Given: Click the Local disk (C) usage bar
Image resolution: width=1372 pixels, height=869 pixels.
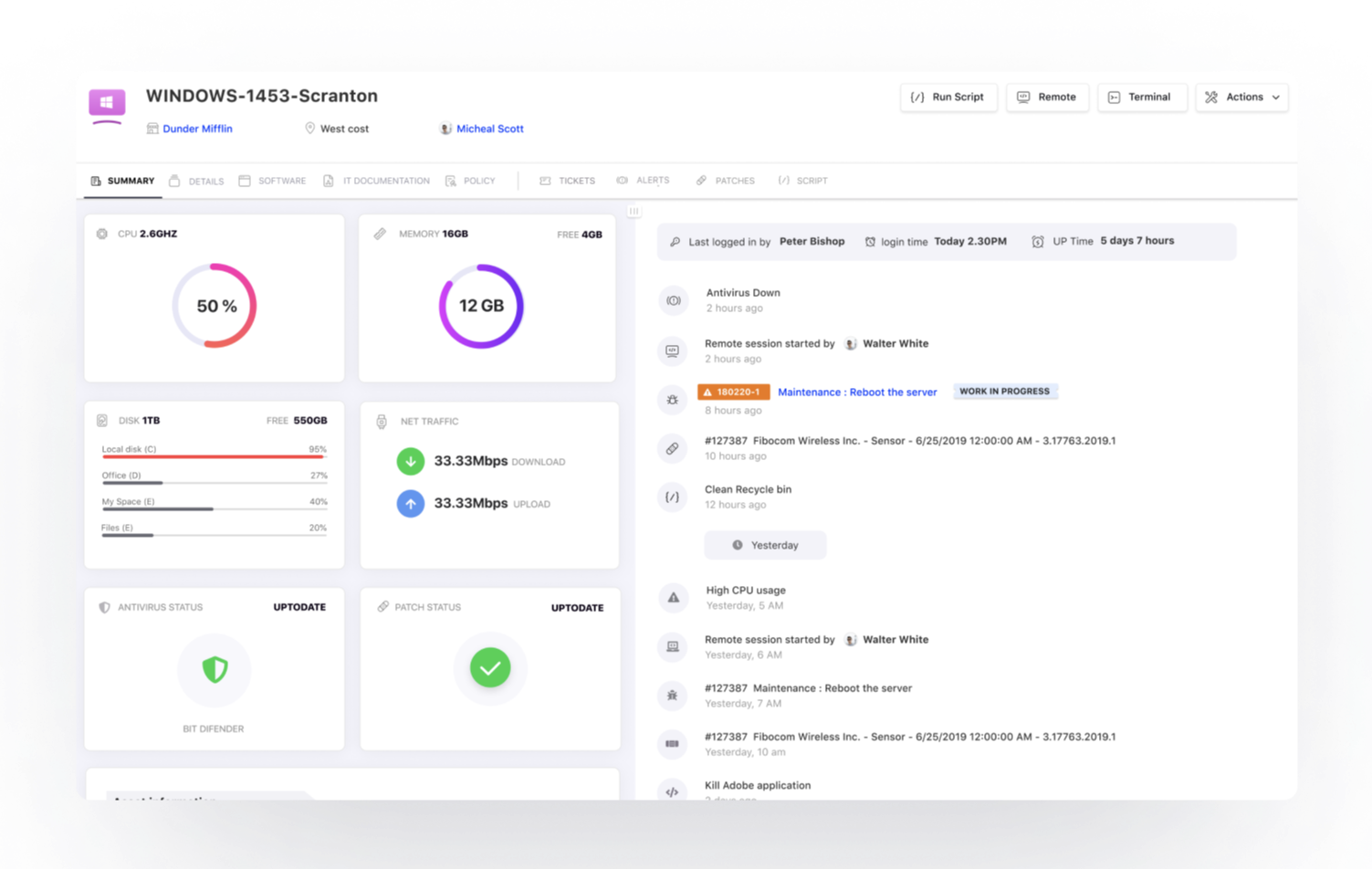Looking at the screenshot, I should point(215,456).
